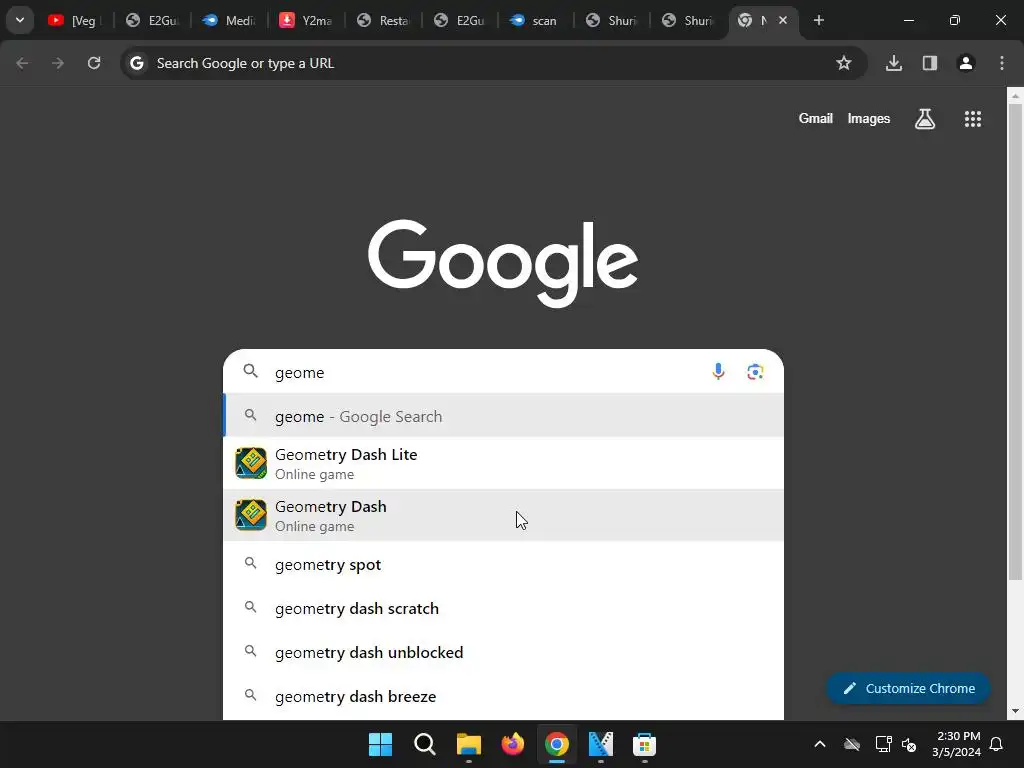Image resolution: width=1024 pixels, height=768 pixels.
Task: Toggle the Chrome side panel
Action: (930, 63)
